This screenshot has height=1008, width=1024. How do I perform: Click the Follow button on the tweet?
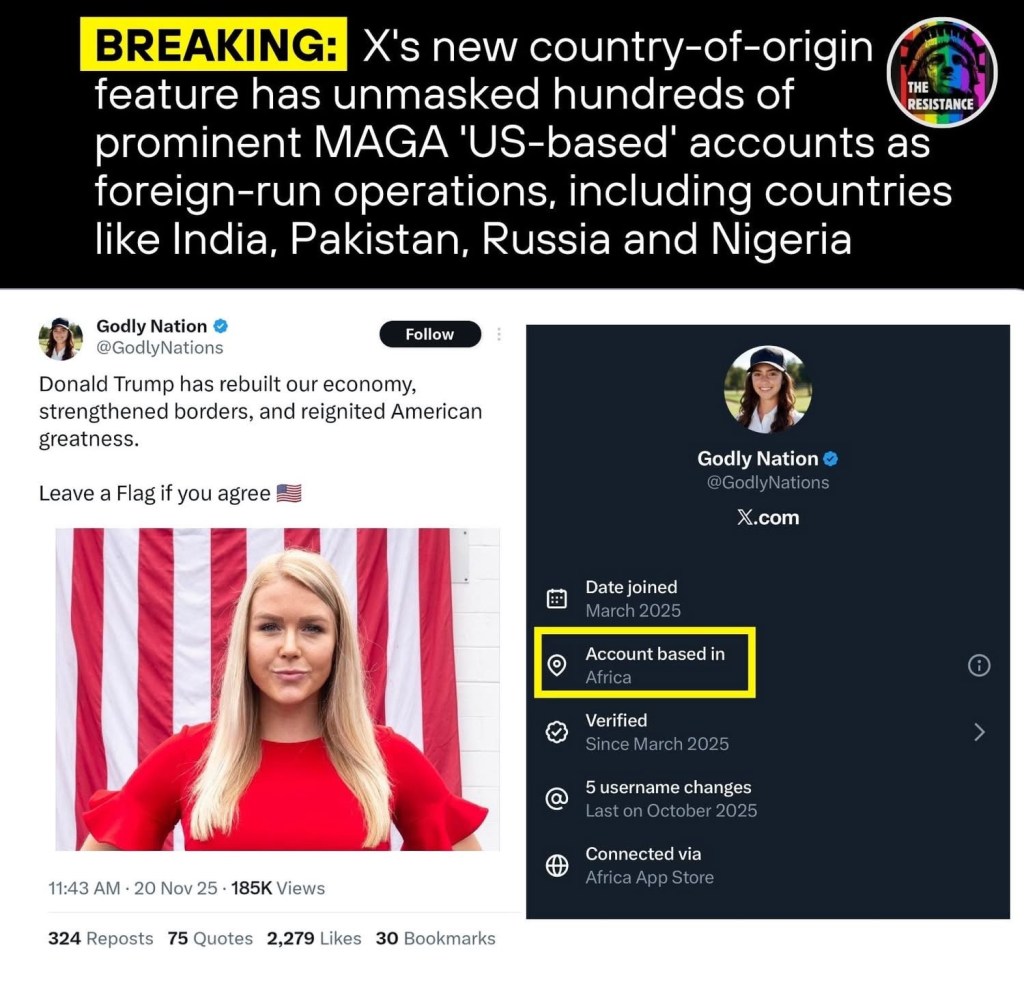430,334
